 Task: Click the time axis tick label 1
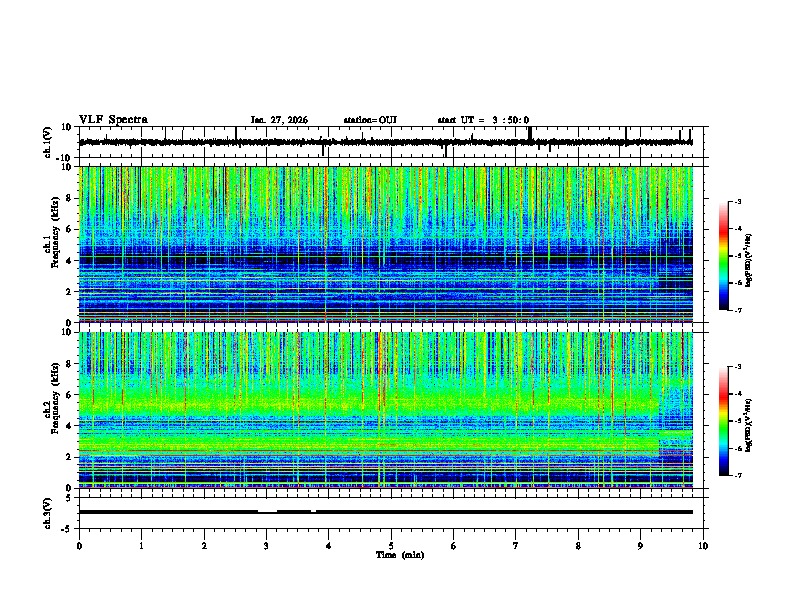click(141, 546)
